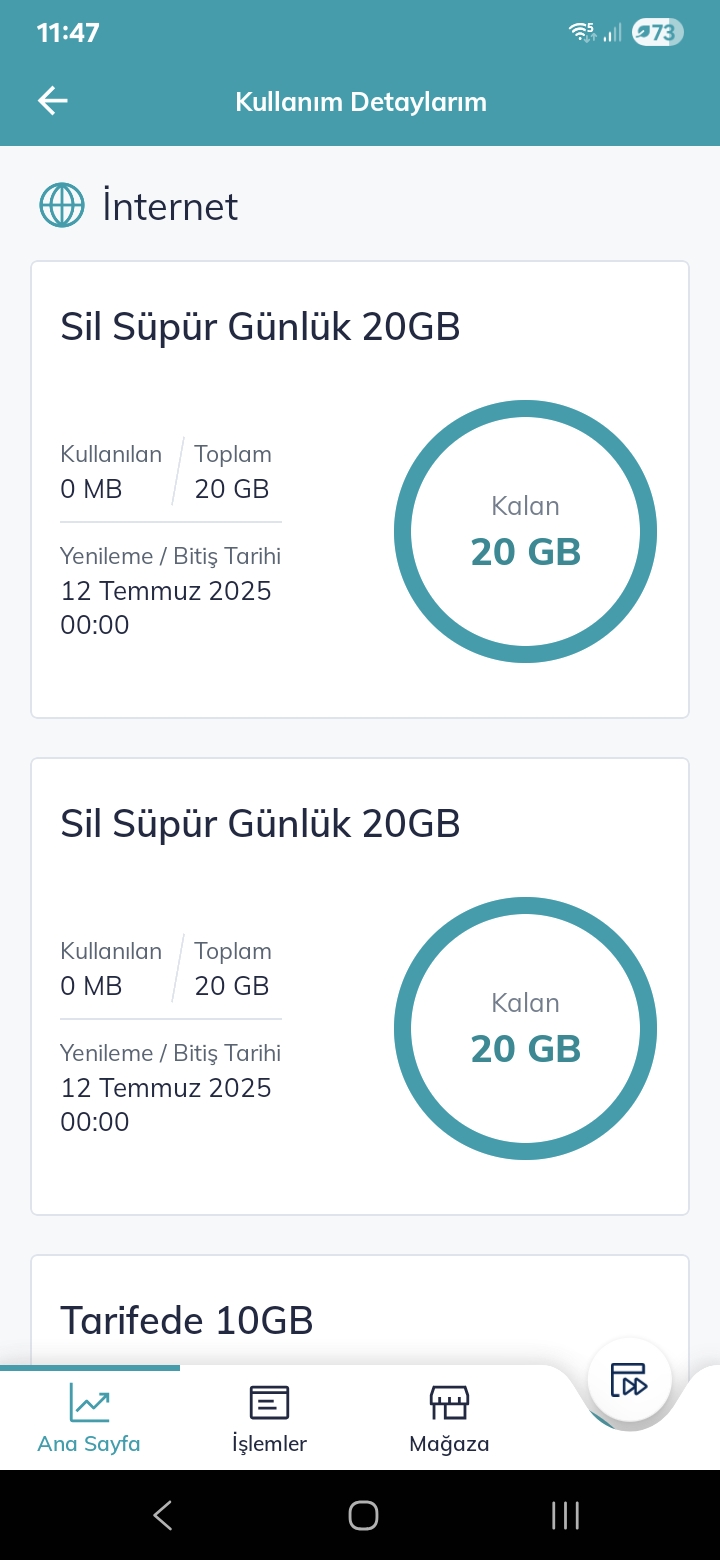Tap the İşlemler list icon
The image size is (720, 1560).
tap(269, 1403)
